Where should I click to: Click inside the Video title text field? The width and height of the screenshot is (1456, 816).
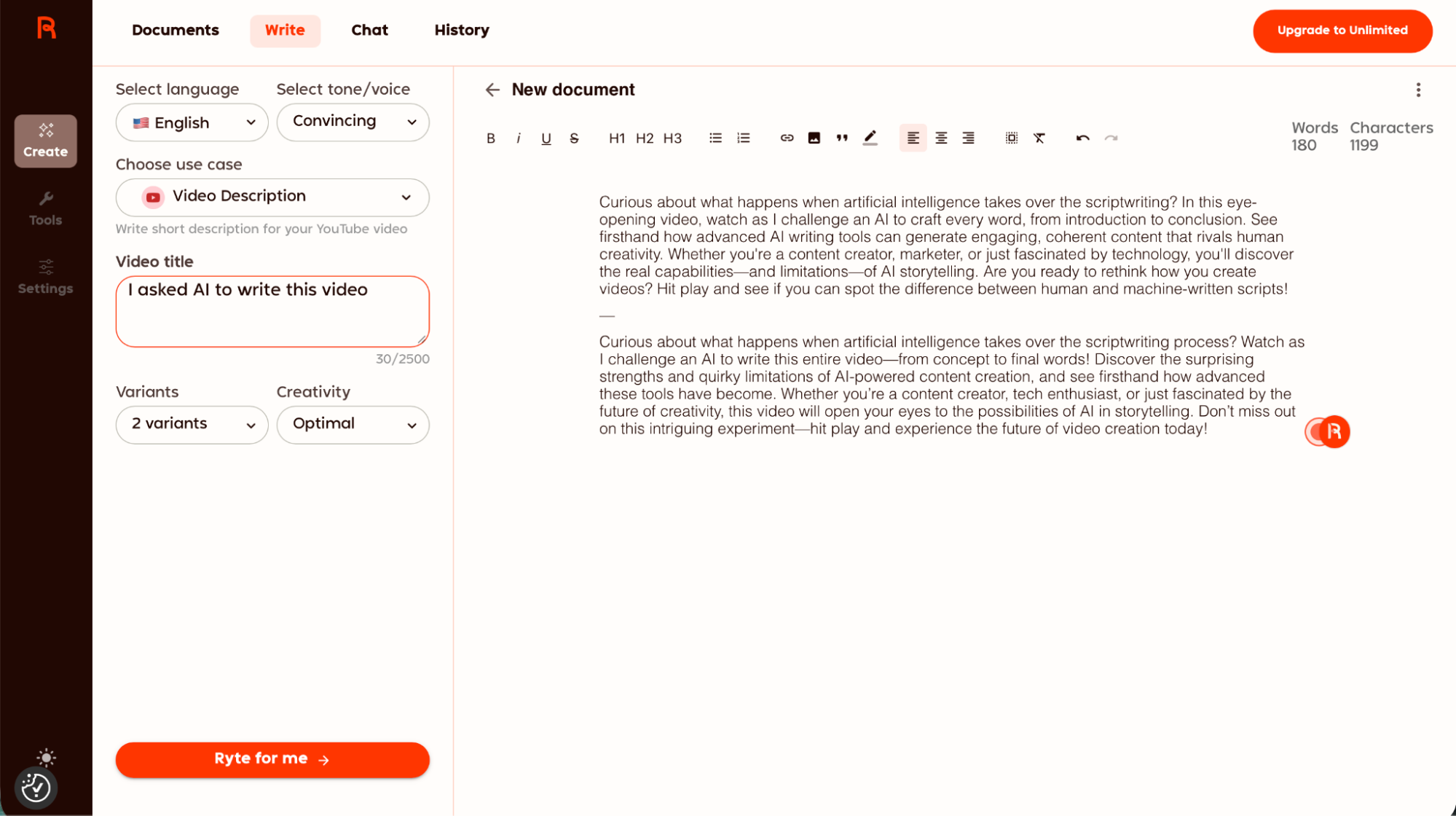pos(272,311)
